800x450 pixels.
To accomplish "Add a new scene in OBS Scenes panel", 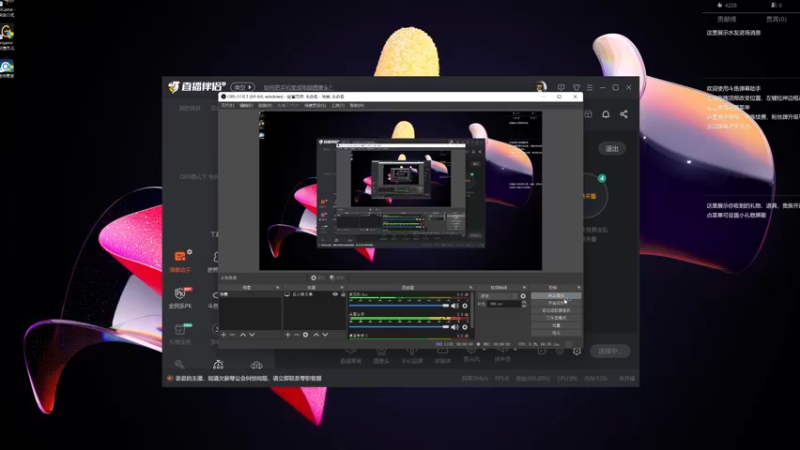I will [223, 335].
